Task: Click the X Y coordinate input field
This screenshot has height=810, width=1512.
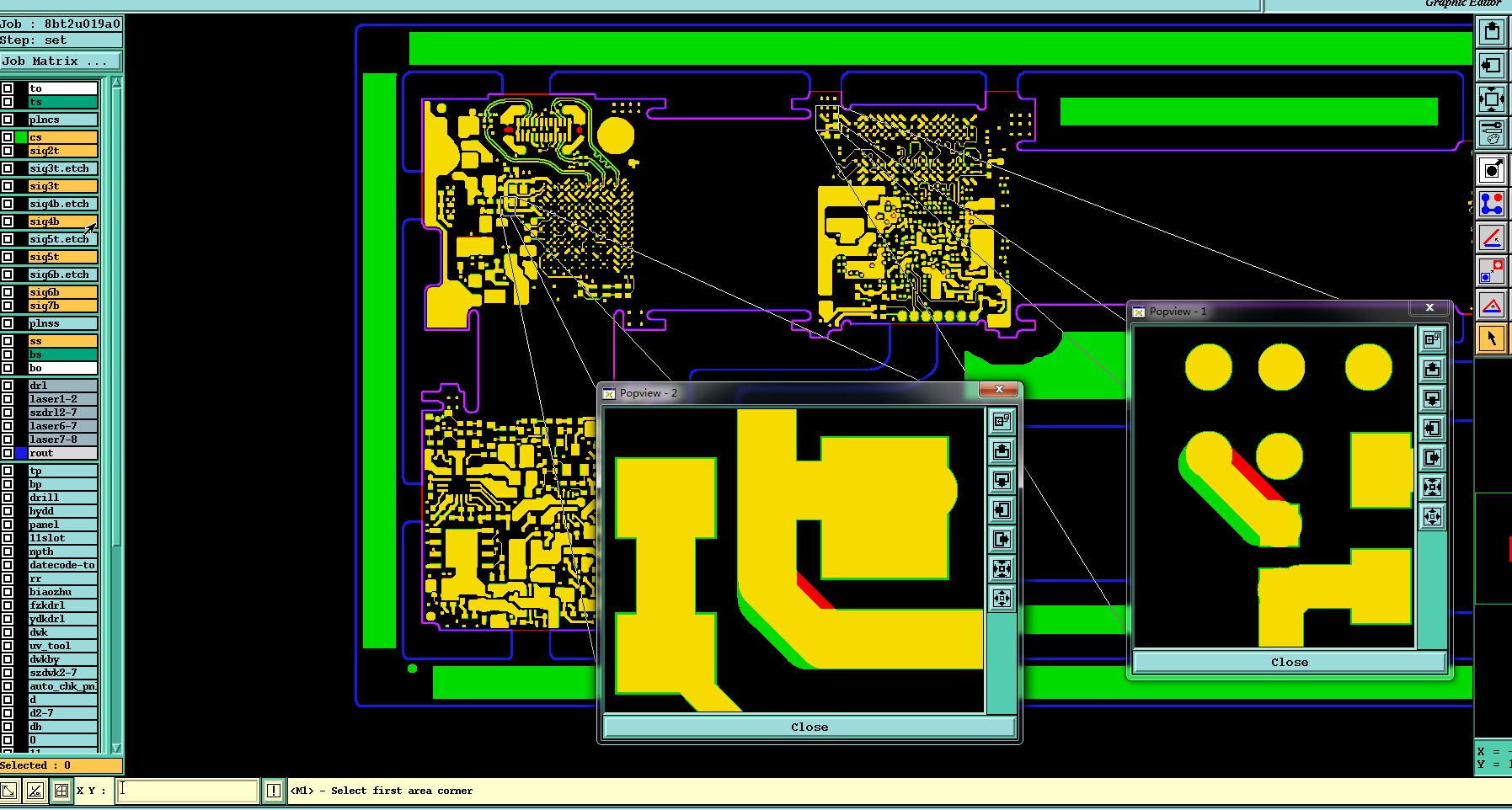Action: [187, 791]
